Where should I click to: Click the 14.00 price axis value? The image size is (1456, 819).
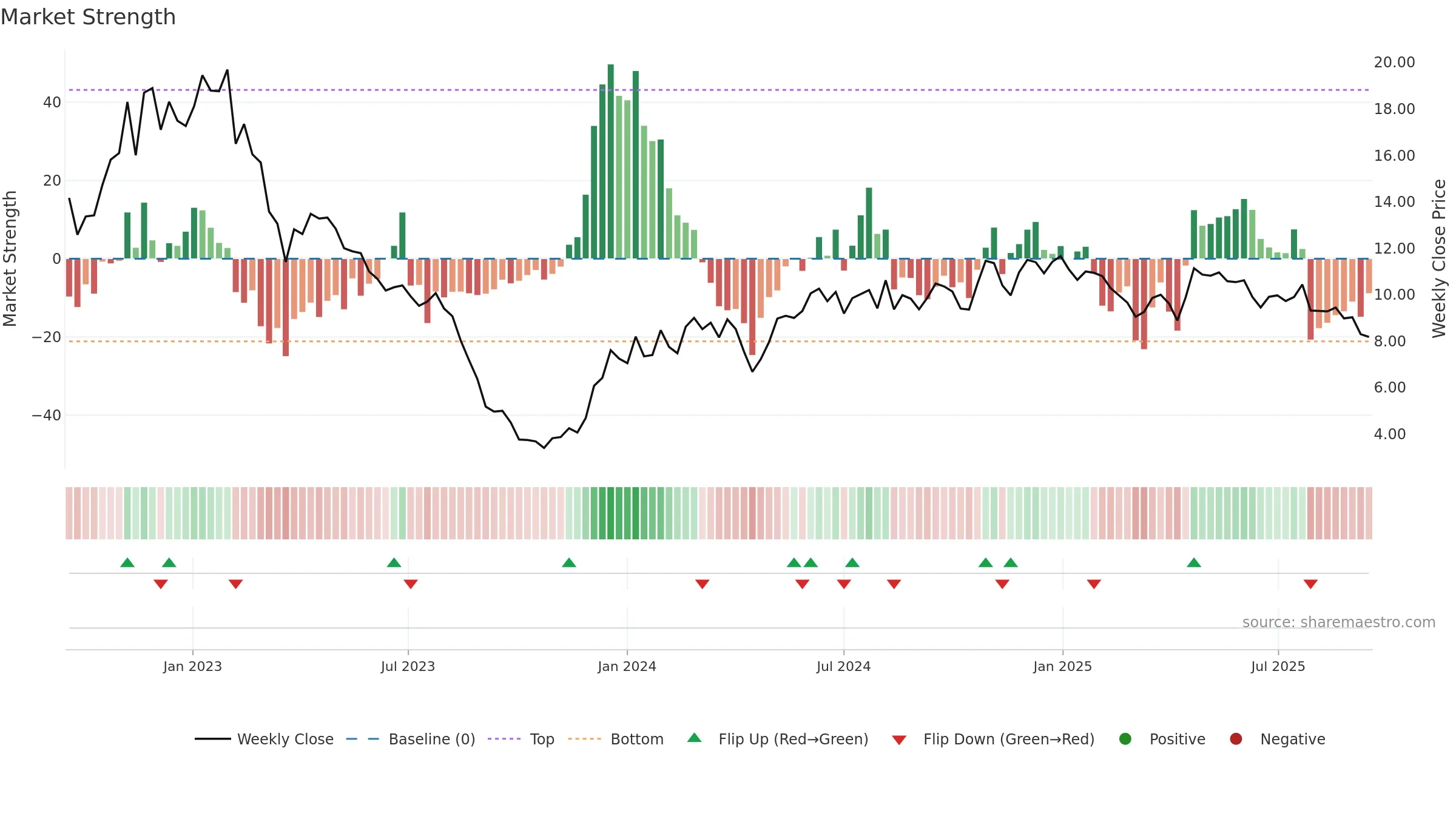[x=1394, y=202]
